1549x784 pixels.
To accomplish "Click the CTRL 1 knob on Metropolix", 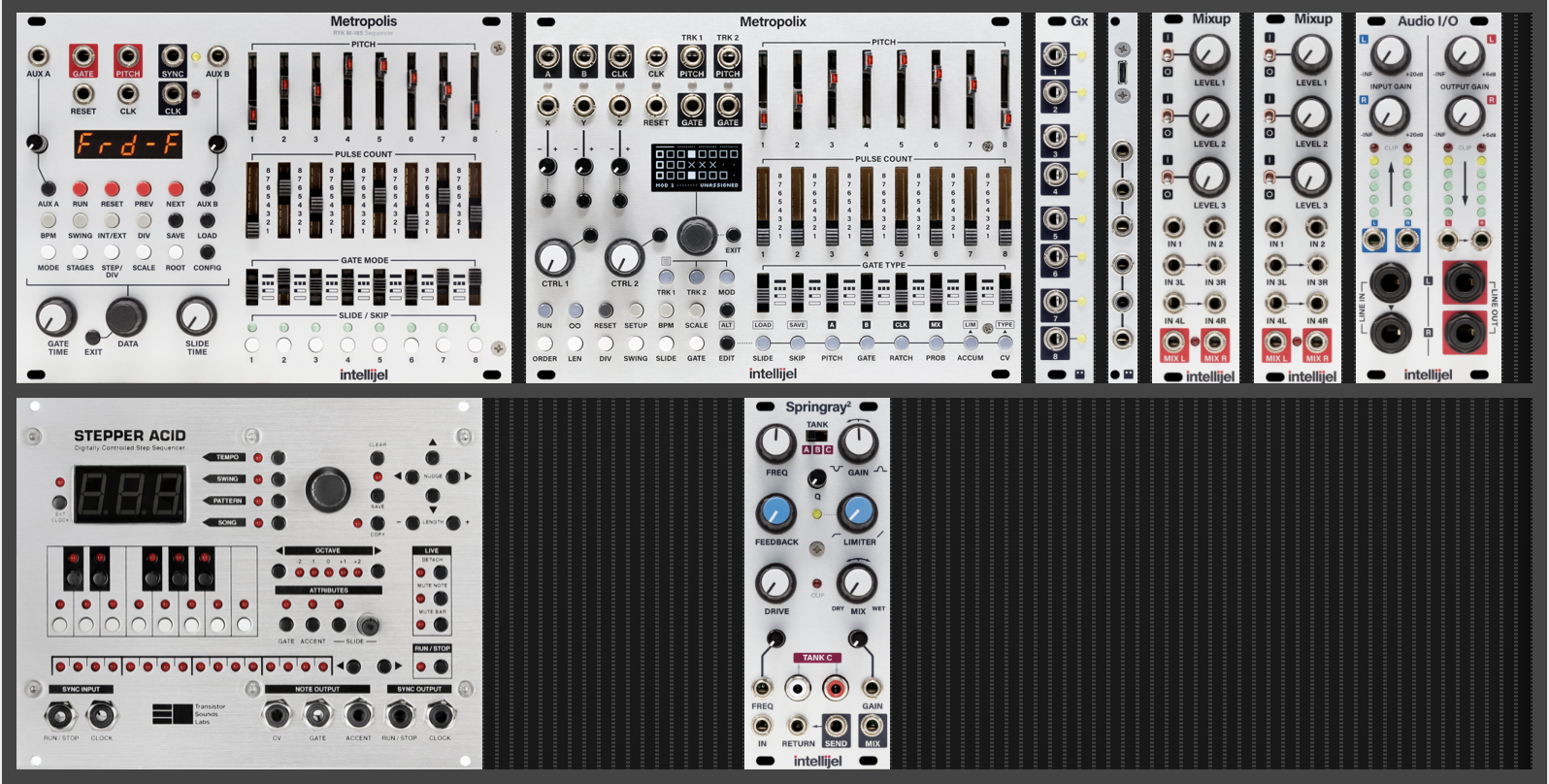I will (x=554, y=257).
